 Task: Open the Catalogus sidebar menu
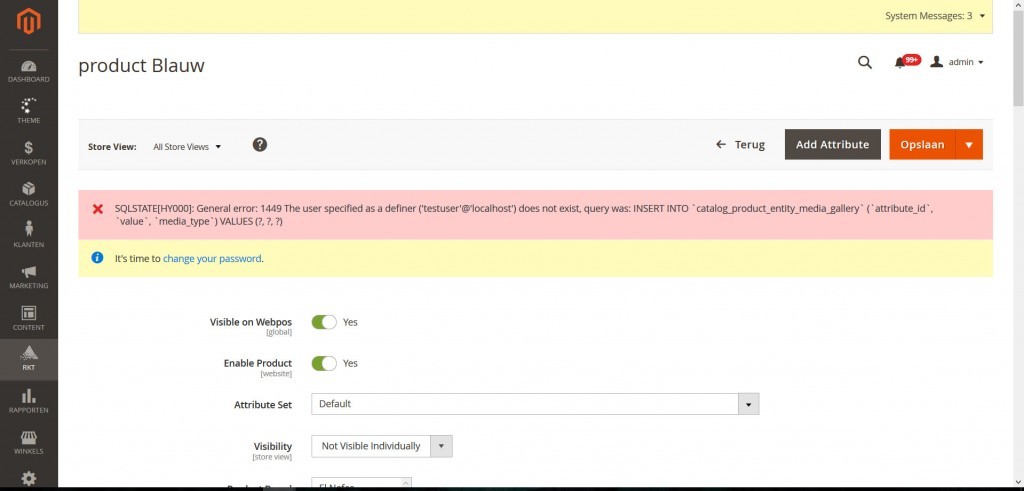click(29, 194)
